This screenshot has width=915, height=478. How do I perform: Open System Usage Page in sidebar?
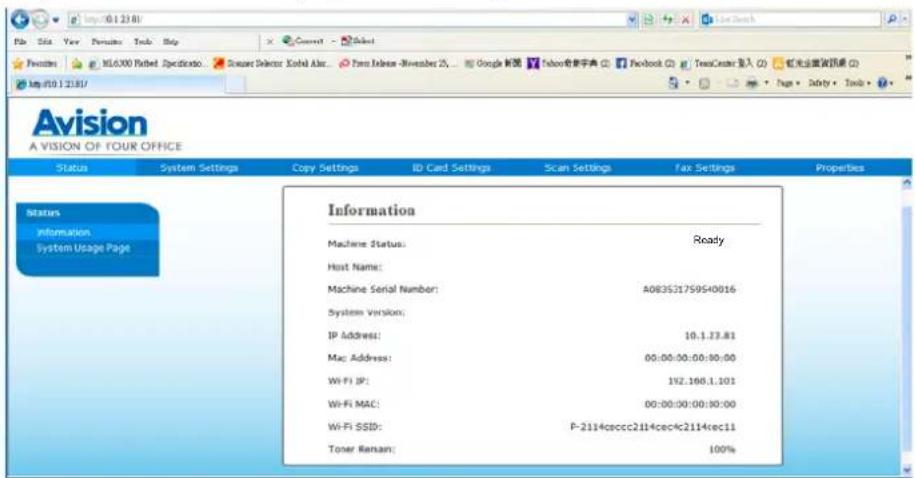pos(83,248)
